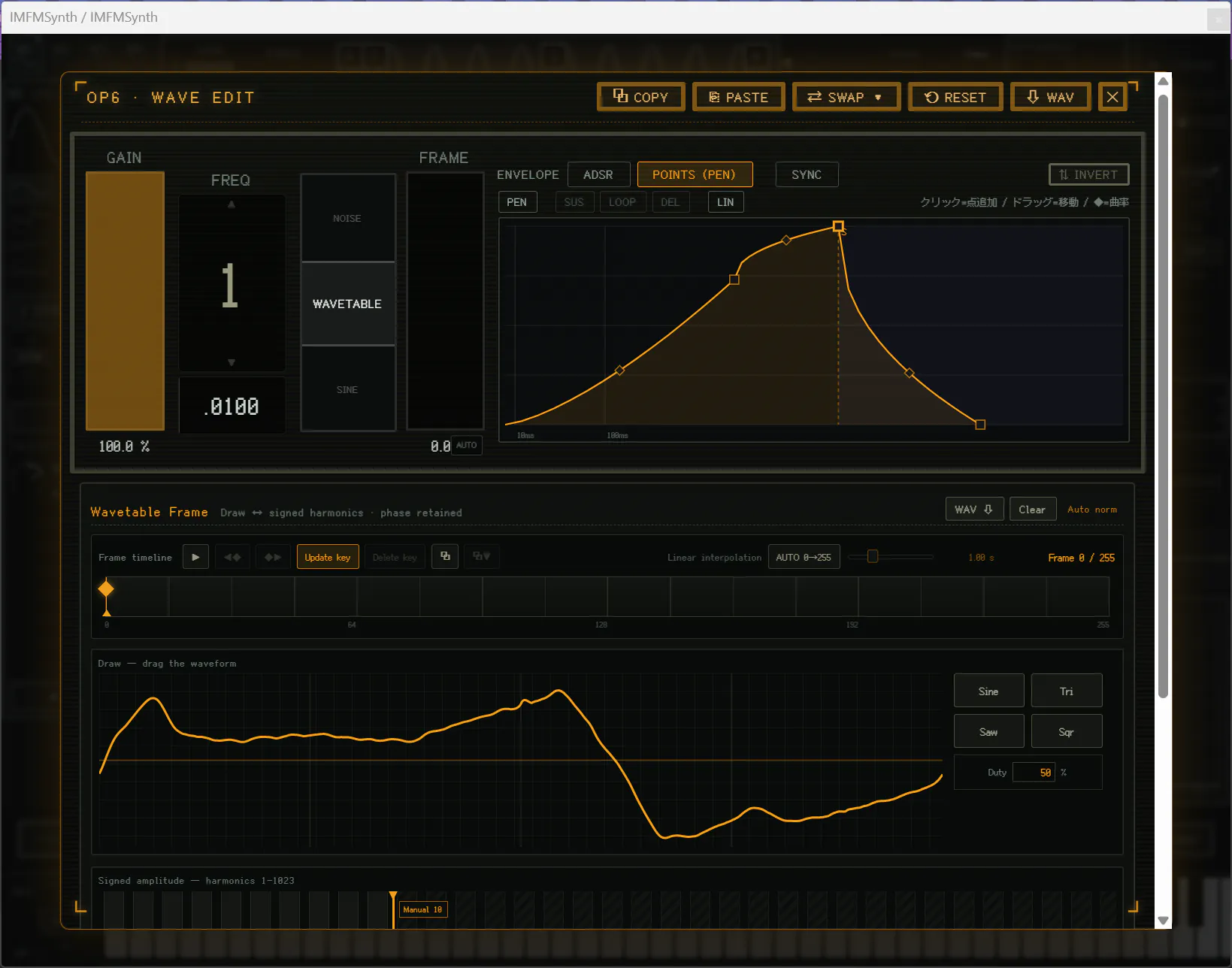Clear the wavetable frame

1032,509
